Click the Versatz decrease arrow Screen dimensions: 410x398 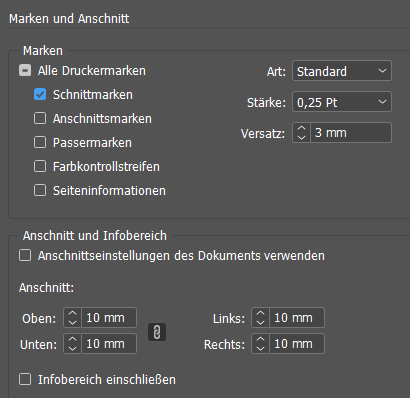coord(301,137)
